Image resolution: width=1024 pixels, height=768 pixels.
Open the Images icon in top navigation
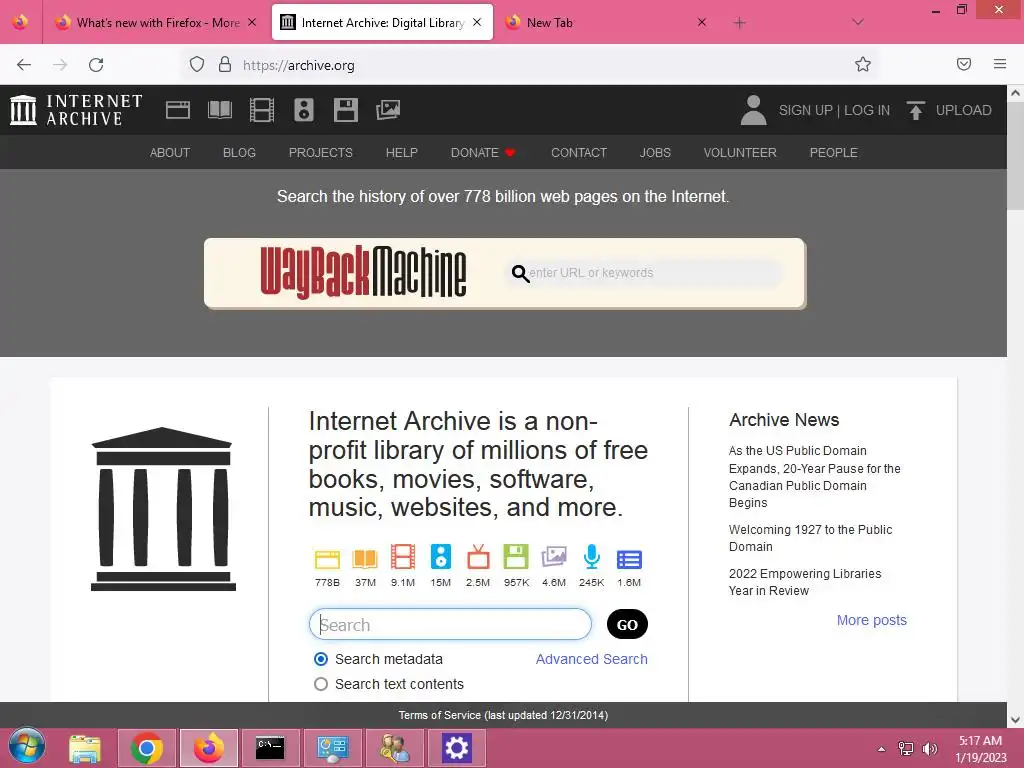coord(388,110)
